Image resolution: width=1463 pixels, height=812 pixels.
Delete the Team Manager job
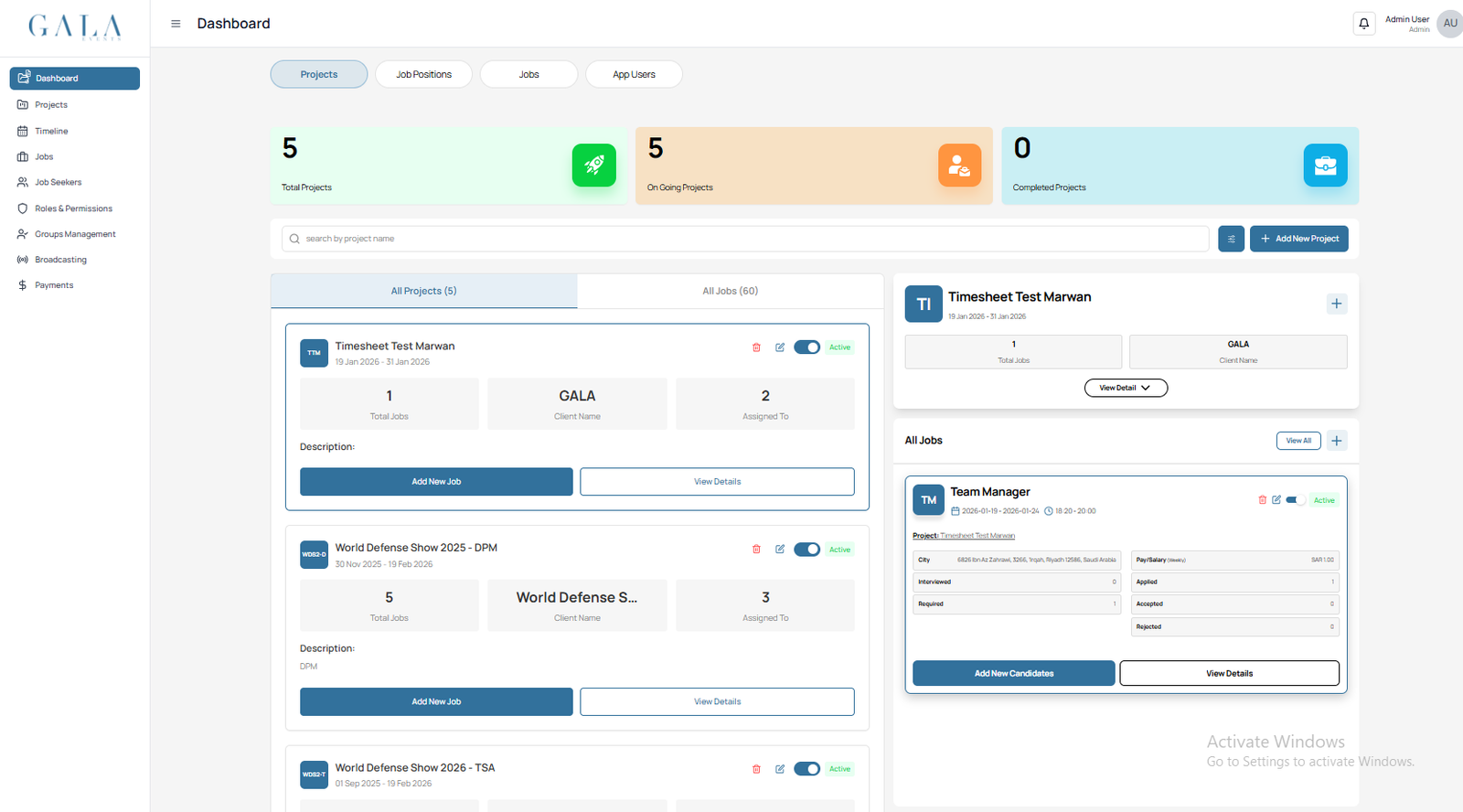click(1262, 500)
